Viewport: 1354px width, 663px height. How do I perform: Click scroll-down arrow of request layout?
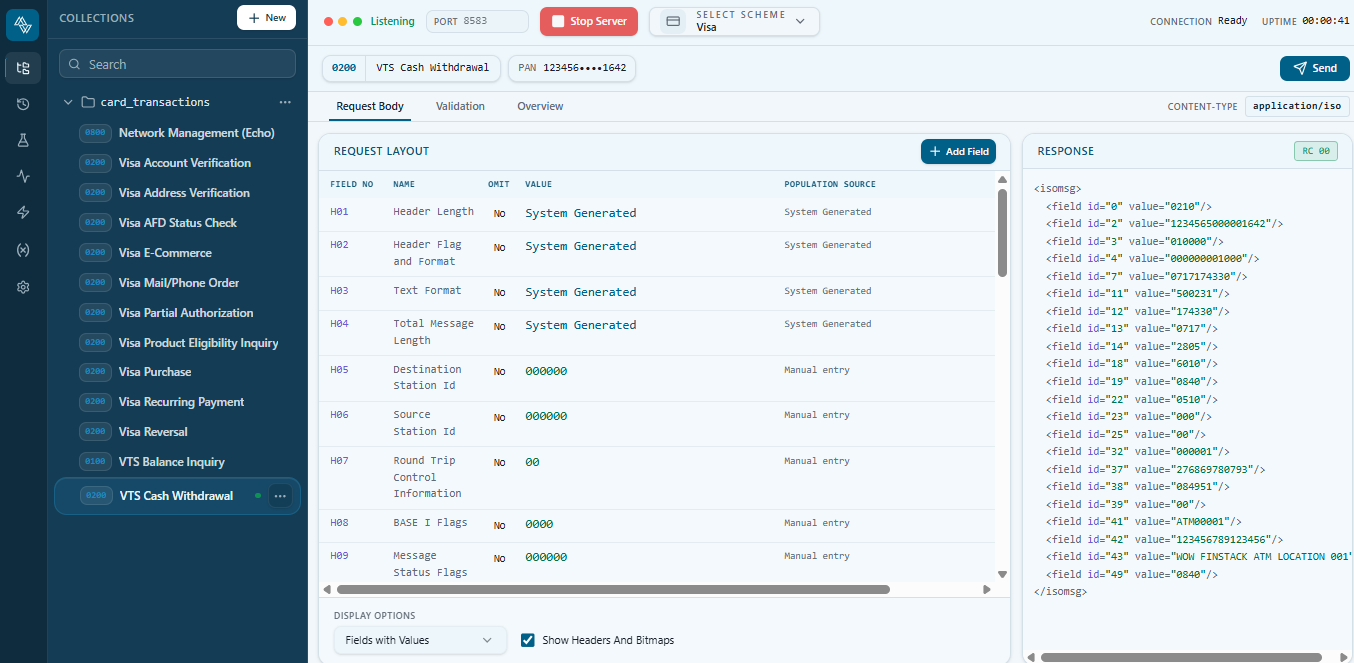[1003, 574]
